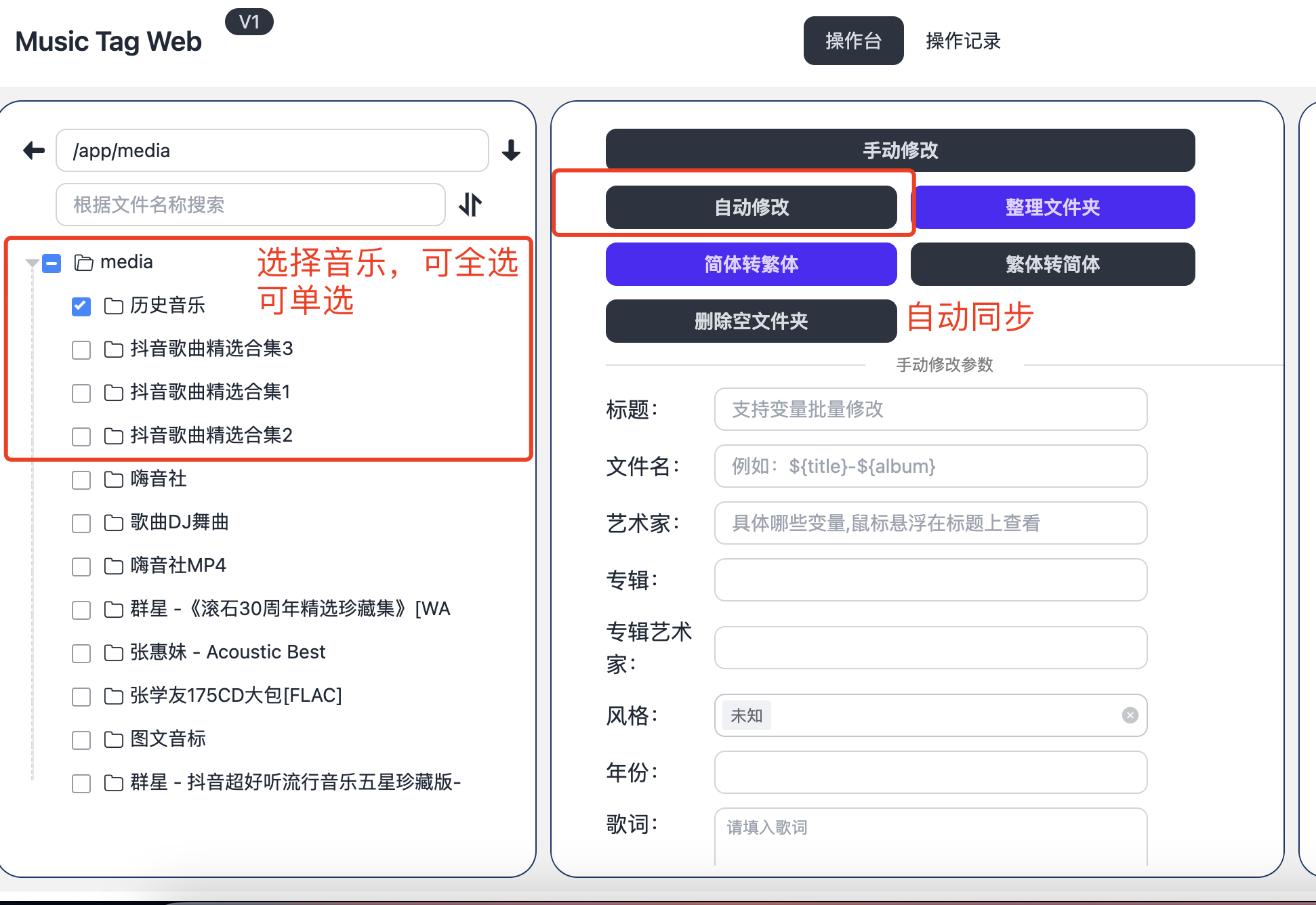Click the 整理文件夹 button

tap(1052, 207)
